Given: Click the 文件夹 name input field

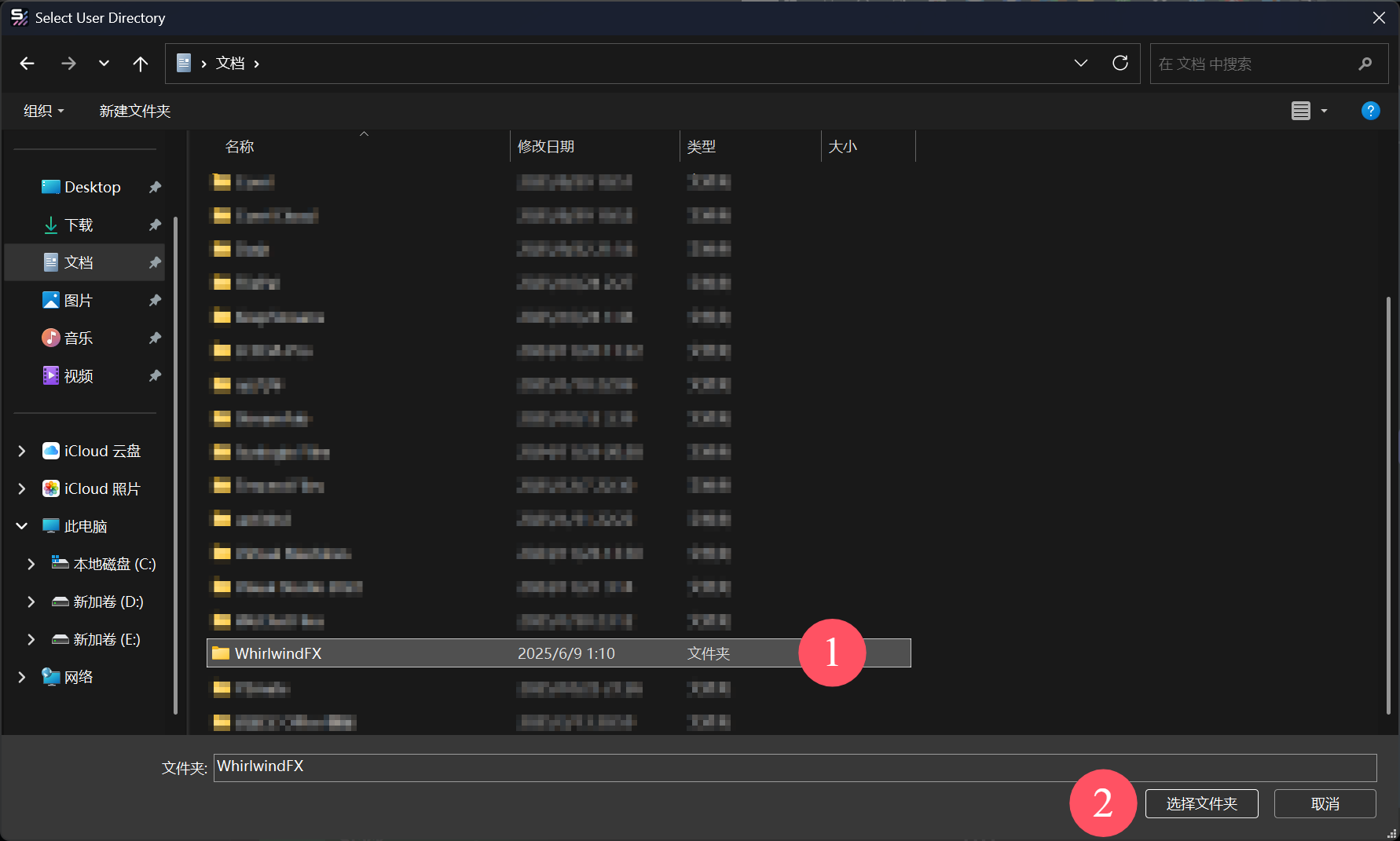Looking at the screenshot, I should (x=793, y=767).
